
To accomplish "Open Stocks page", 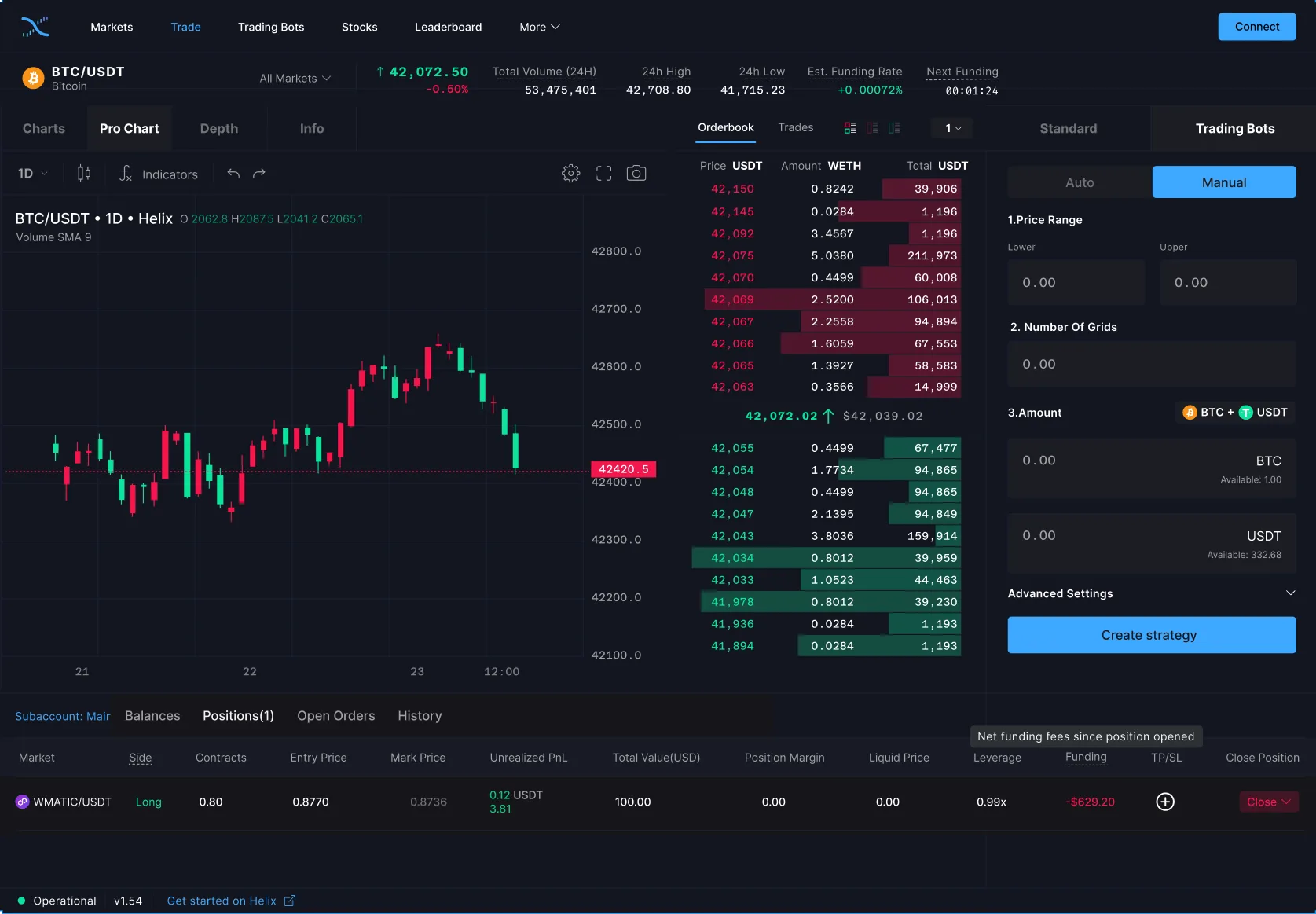I will click(x=360, y=27).
